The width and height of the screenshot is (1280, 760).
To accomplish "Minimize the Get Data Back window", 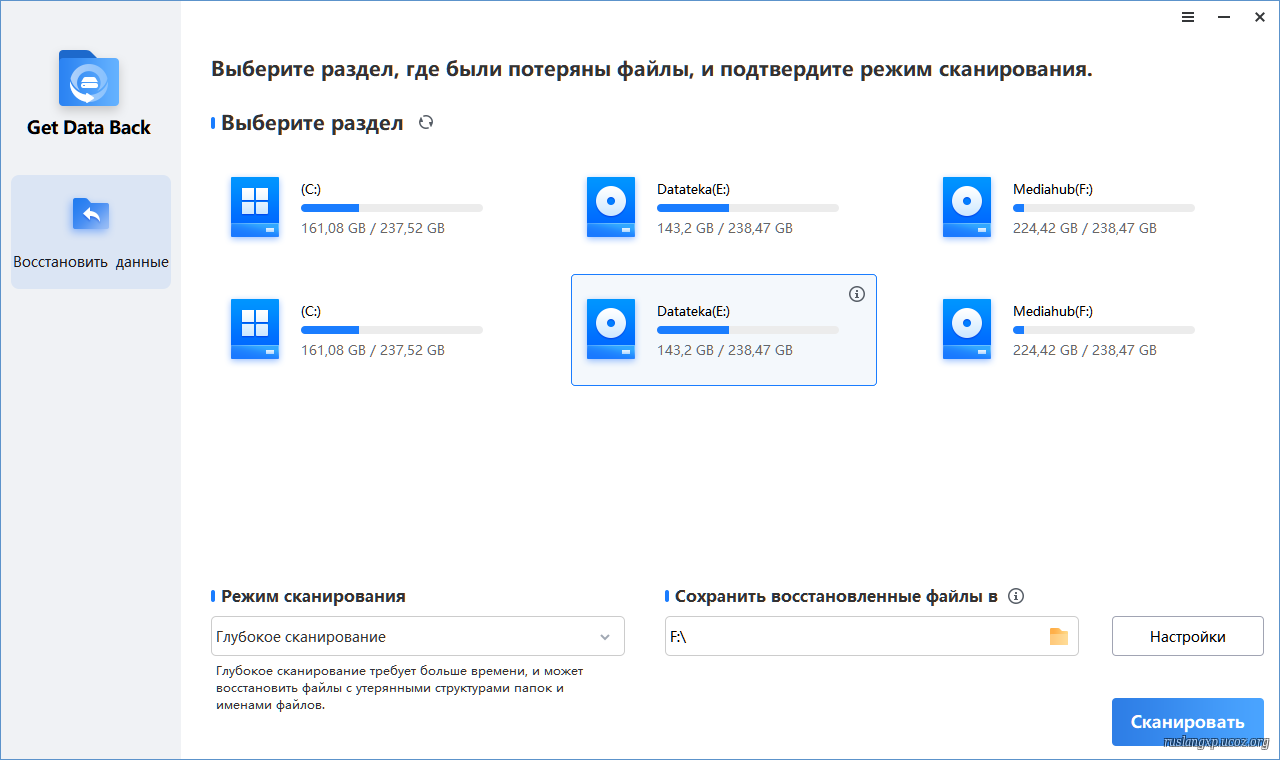I will (x=1223, y=17).
